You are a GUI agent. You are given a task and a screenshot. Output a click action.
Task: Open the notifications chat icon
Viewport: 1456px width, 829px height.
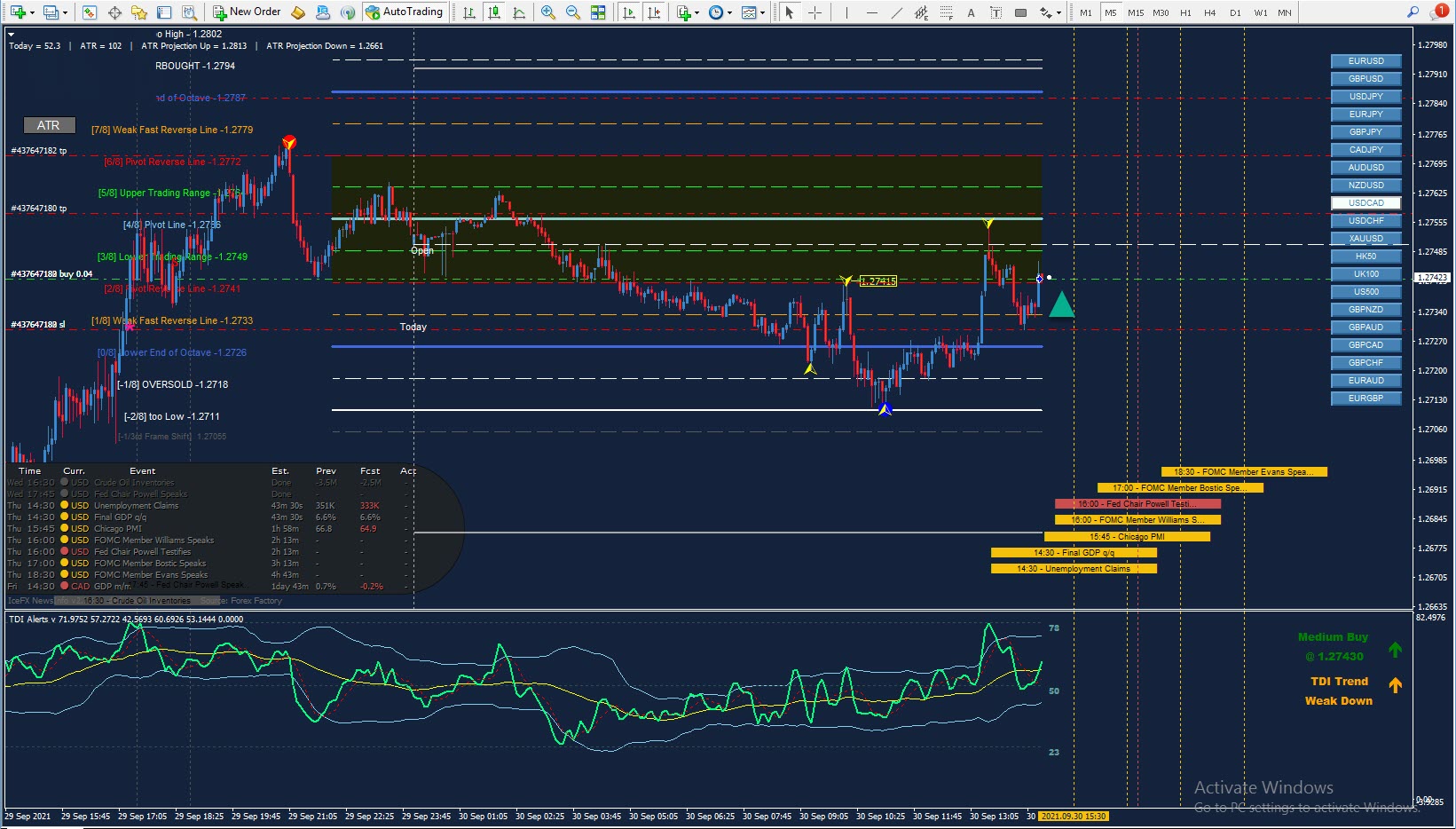(1439, 12)
